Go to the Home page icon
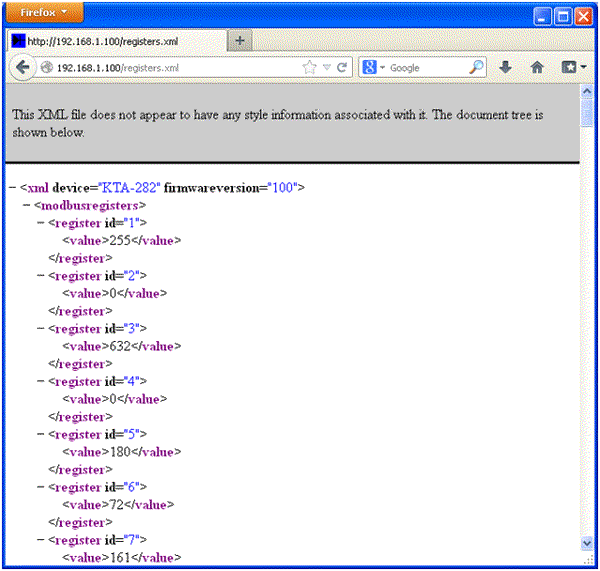This screenshot has width=600, height=571. [537, 67]
